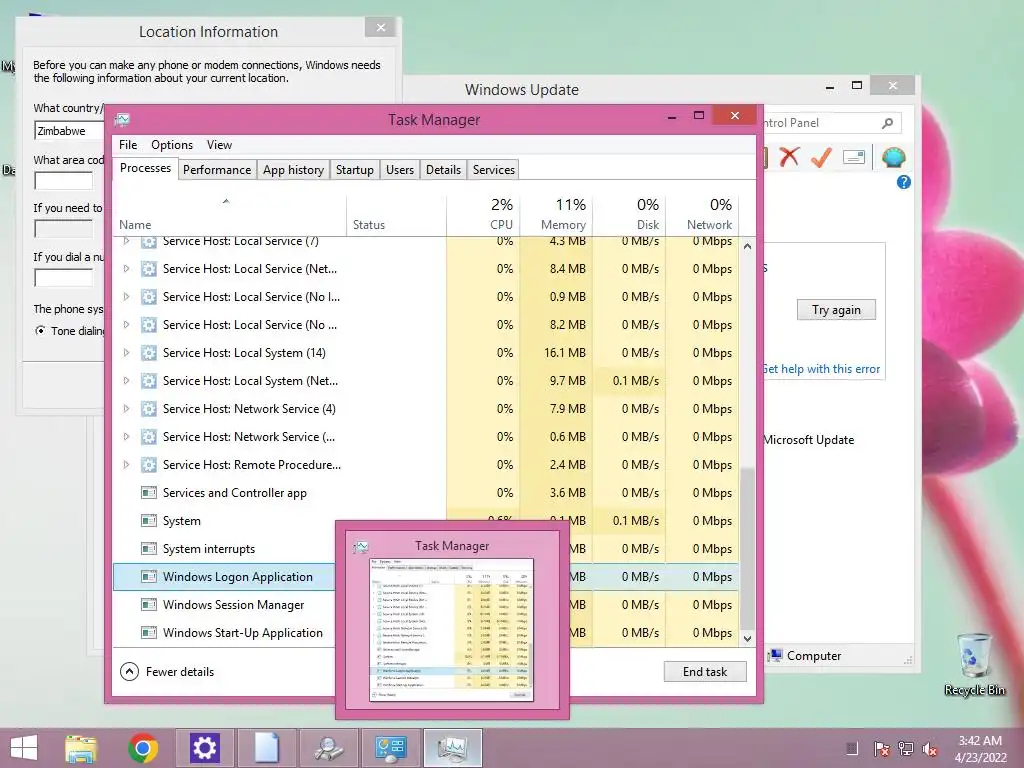Click the process list vertical scrollbar thumb

coord(748,547)
